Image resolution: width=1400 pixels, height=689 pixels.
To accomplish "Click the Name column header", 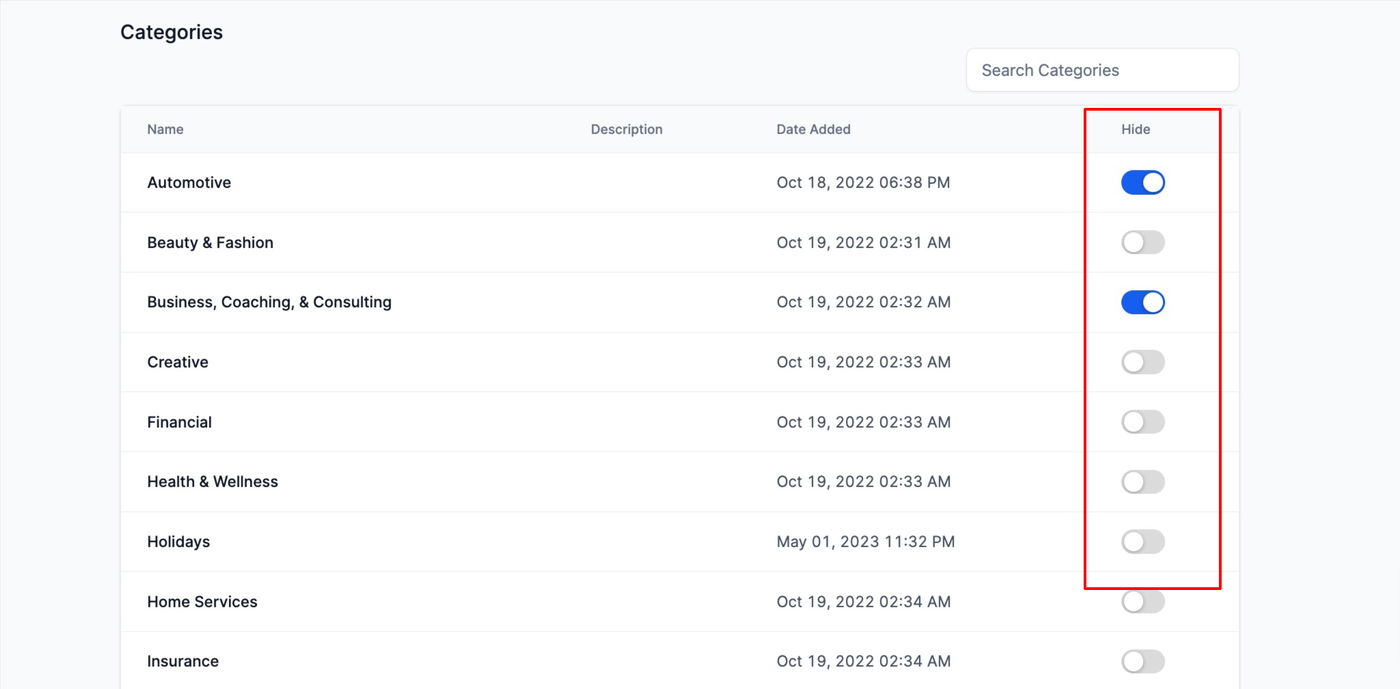I will (165, 129).
